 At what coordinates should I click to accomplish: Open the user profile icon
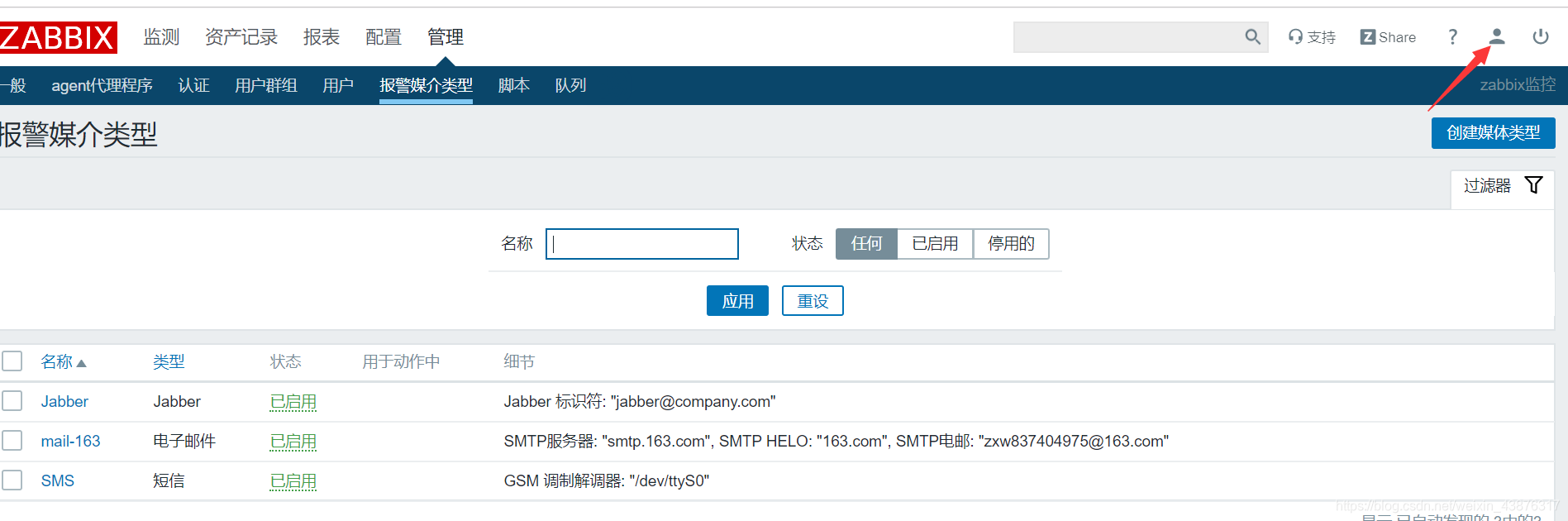1497,37
